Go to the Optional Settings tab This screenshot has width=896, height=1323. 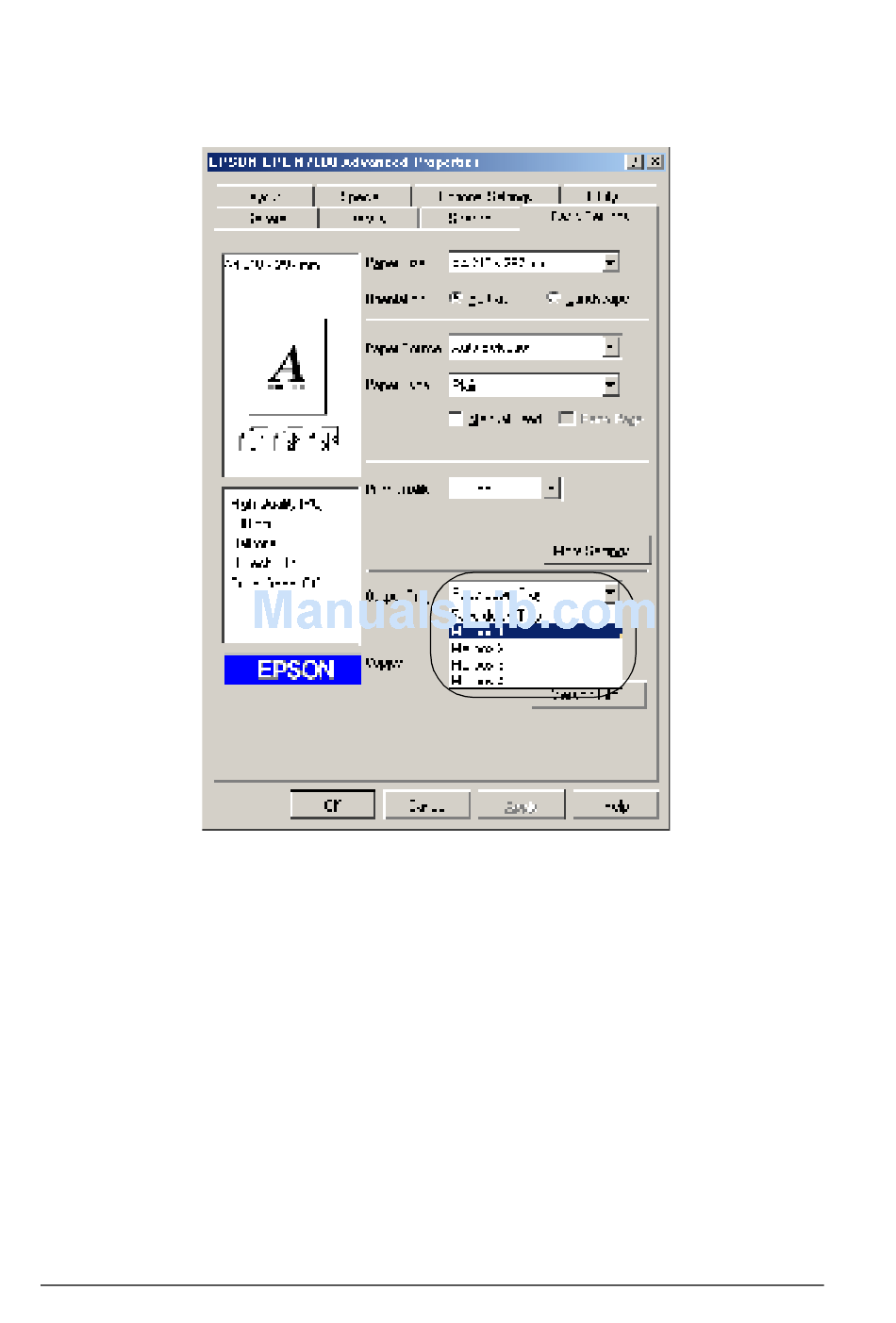pos(486,196)
